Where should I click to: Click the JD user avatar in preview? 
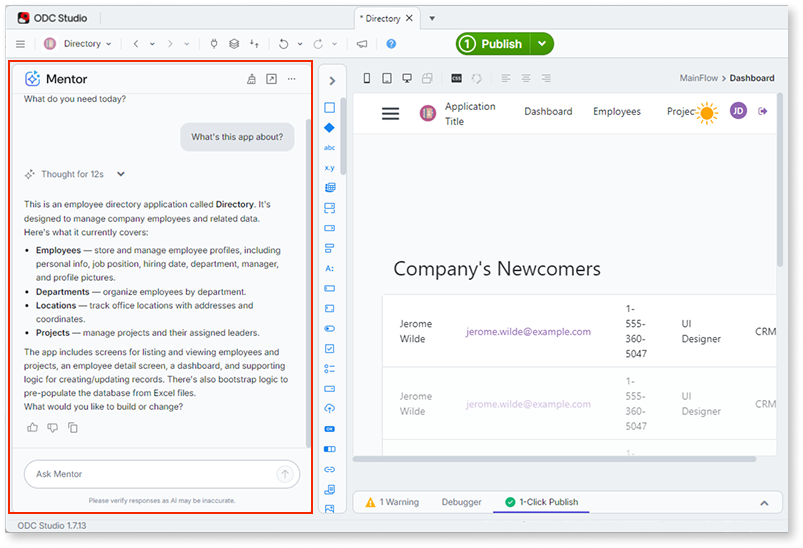738,111
